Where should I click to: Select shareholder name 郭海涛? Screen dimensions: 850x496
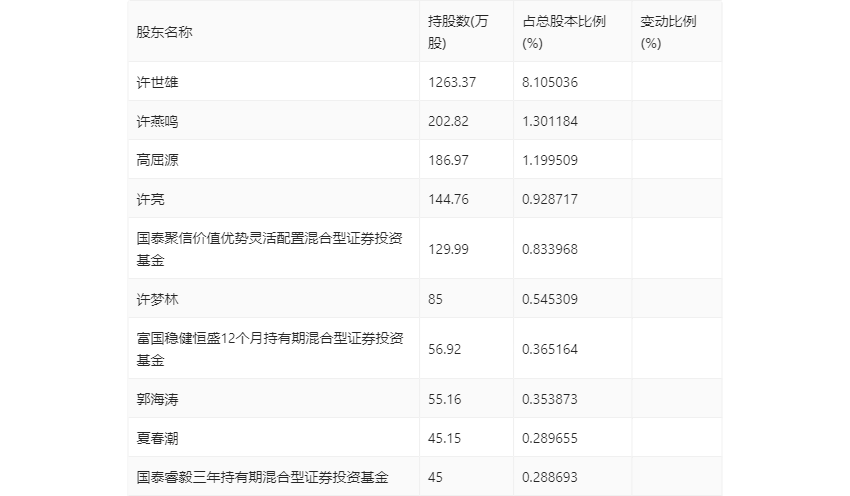[x=157, y=400]
